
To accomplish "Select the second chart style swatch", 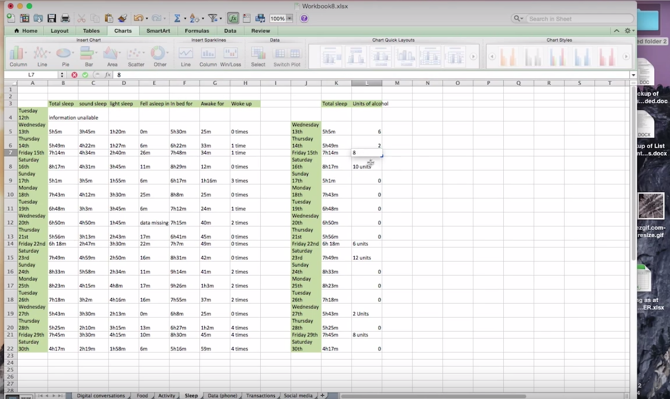I will tap(532, 56).
